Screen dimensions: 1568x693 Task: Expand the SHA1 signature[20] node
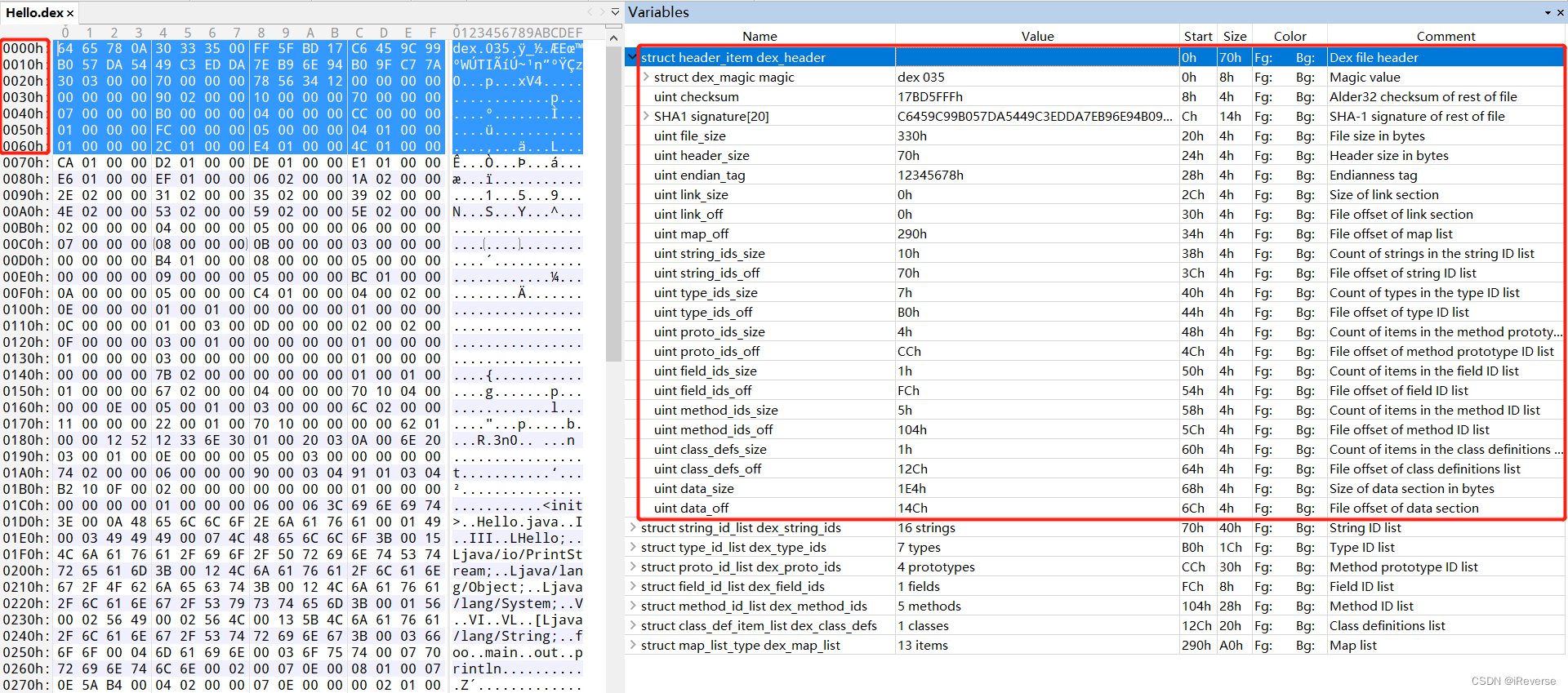coord(646,116)
